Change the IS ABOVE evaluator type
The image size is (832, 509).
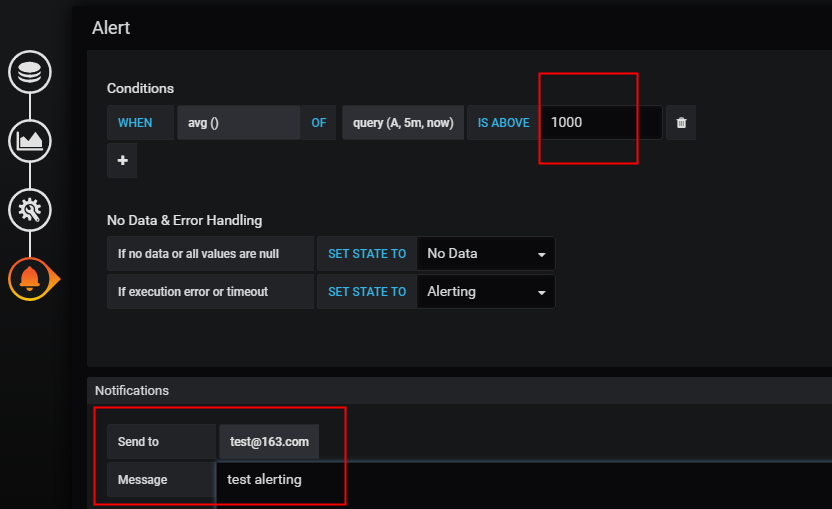pyautogui.click(x=503, y=123)
